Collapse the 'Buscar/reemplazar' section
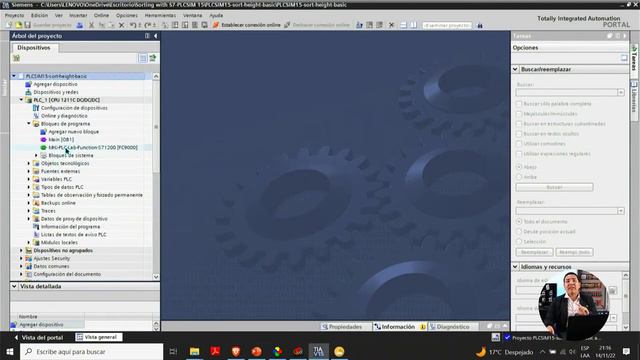Screen dimensions: 640x360 click(515, 69)
